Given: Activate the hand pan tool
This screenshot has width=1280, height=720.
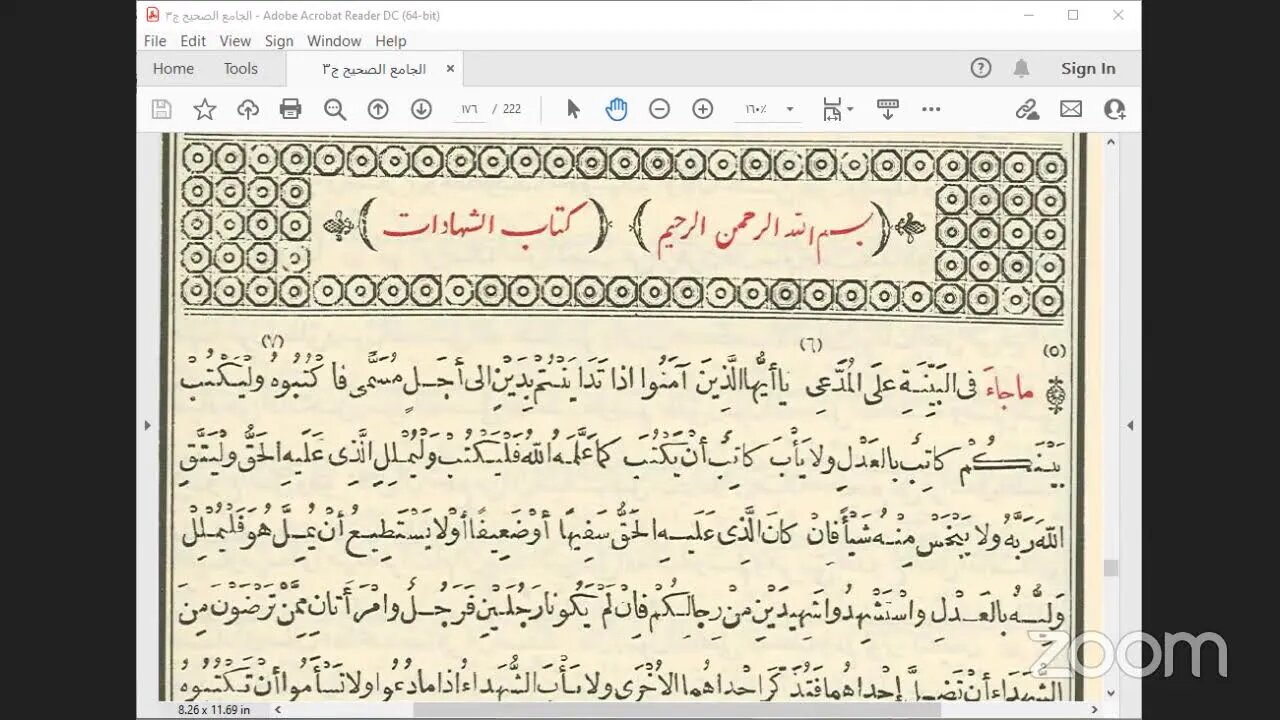Looking at the screenshot, I should pos(616,109).
